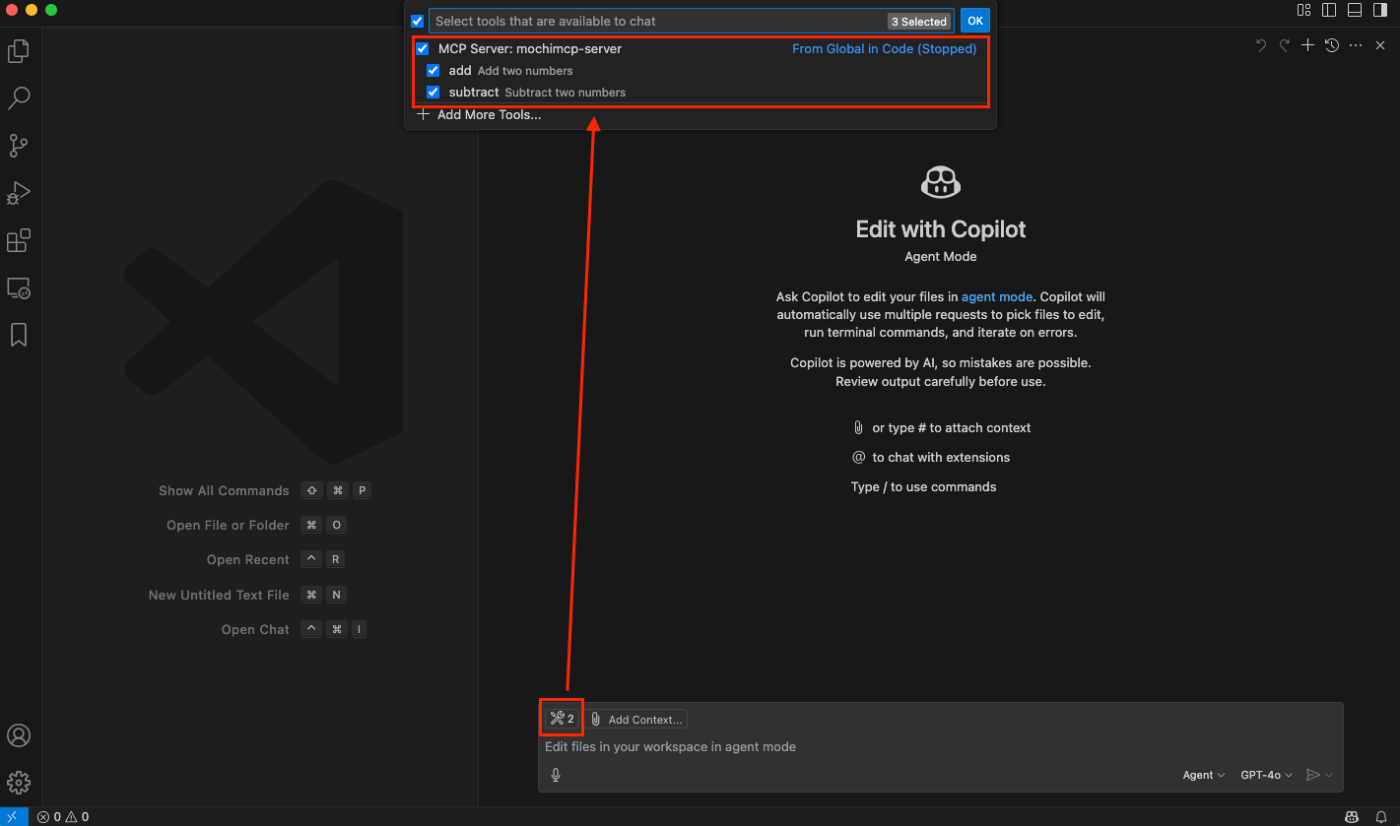Toggle the select-all tools checkbox
1400x826 pixels.
coord(417,21)
